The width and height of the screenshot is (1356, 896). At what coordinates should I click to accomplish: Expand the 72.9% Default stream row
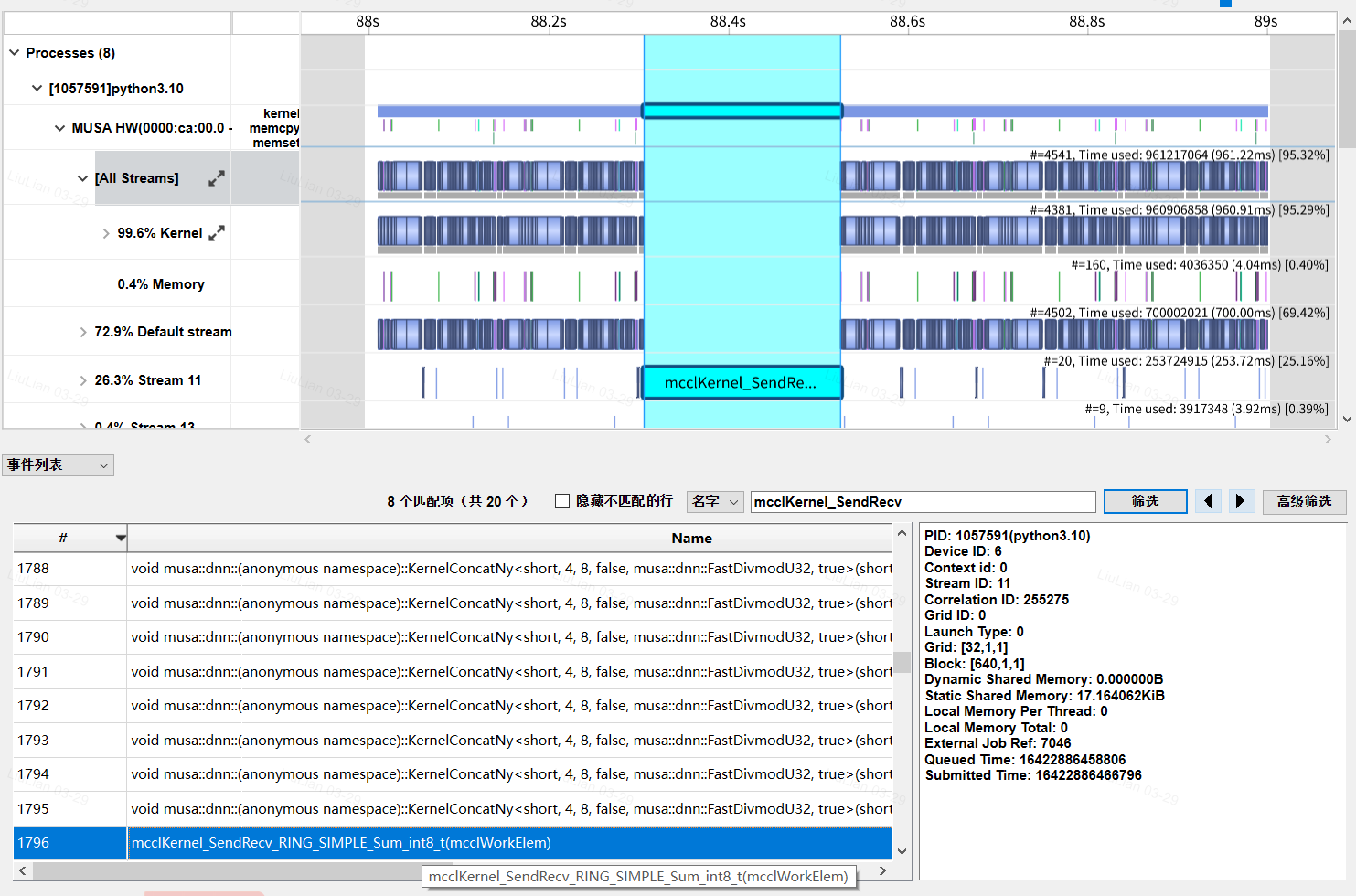(83, 332)
